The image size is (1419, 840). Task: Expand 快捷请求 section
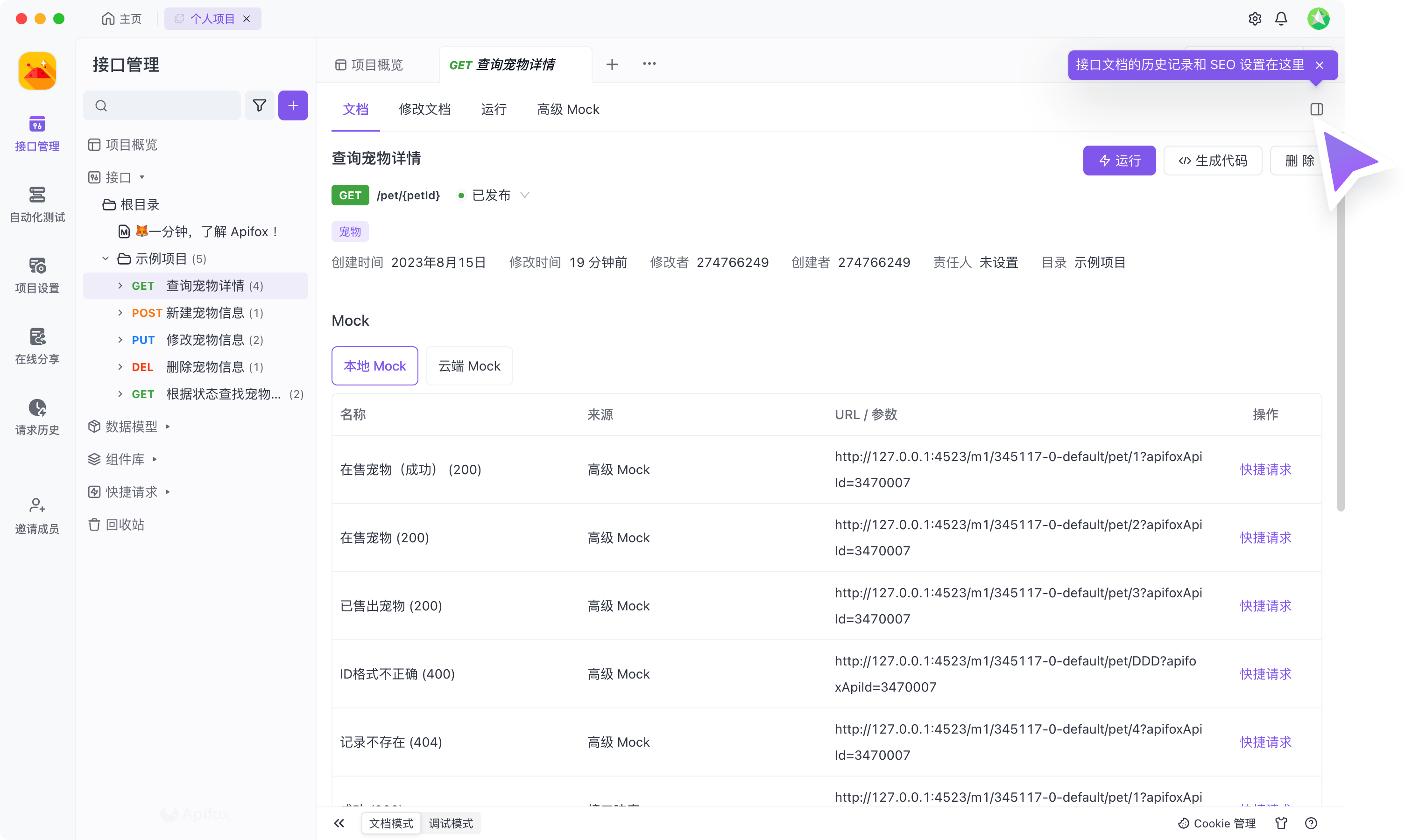[168, 492]
